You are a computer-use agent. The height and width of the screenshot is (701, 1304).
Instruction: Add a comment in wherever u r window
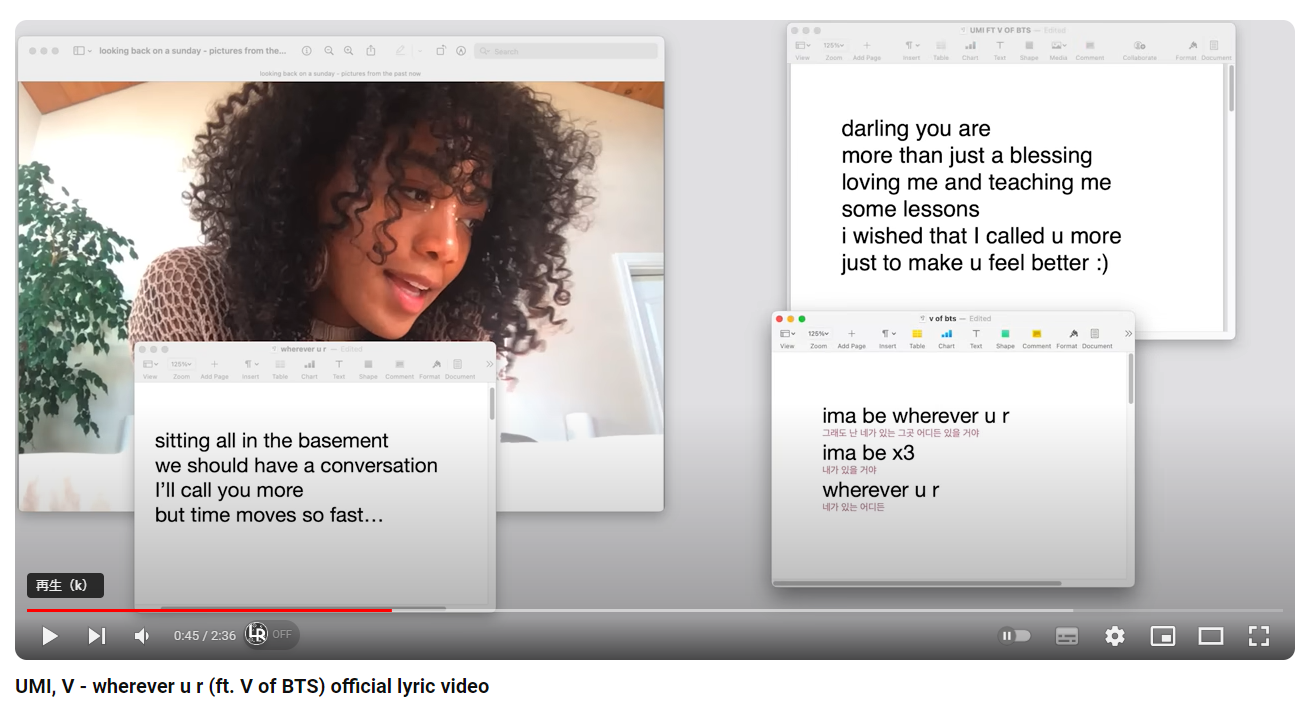click(400, 369)
